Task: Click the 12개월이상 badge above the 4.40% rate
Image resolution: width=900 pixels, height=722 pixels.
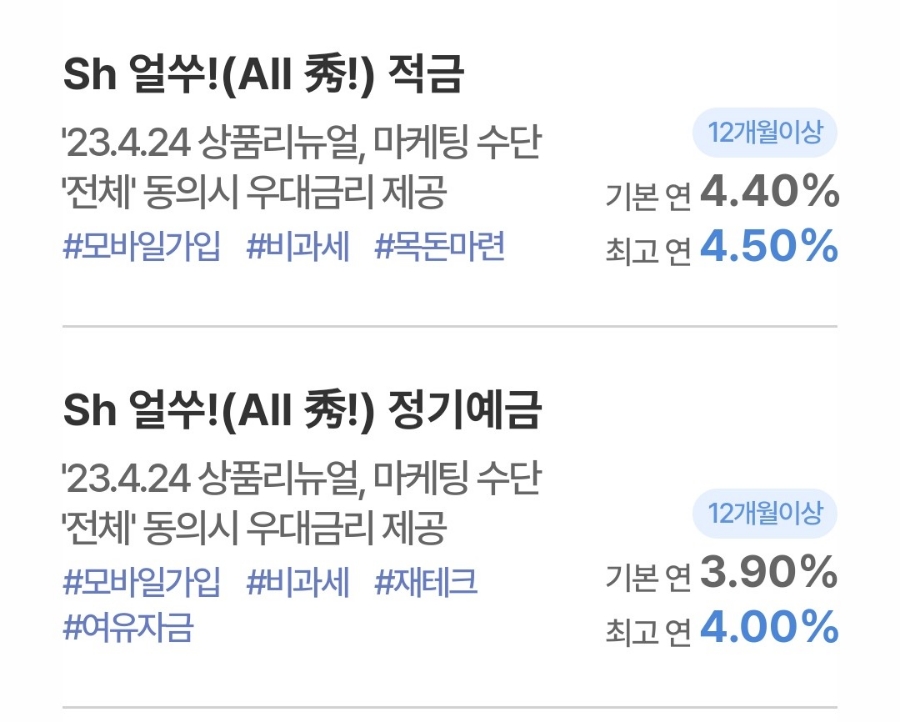Action: click(x=765, y=133)
